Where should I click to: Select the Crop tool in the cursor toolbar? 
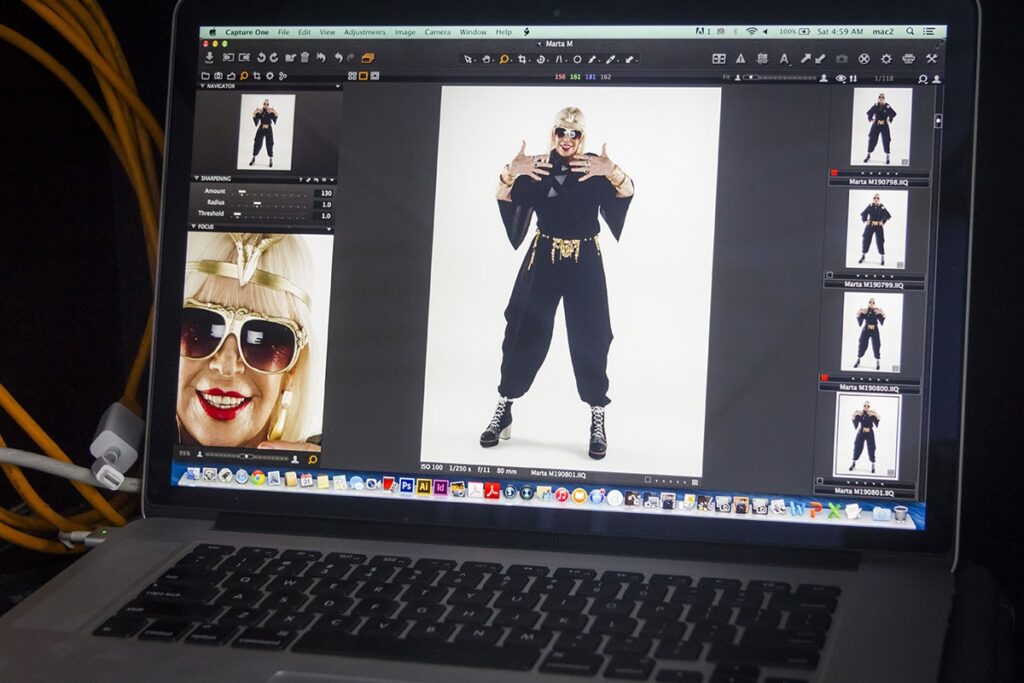(523, 59)
